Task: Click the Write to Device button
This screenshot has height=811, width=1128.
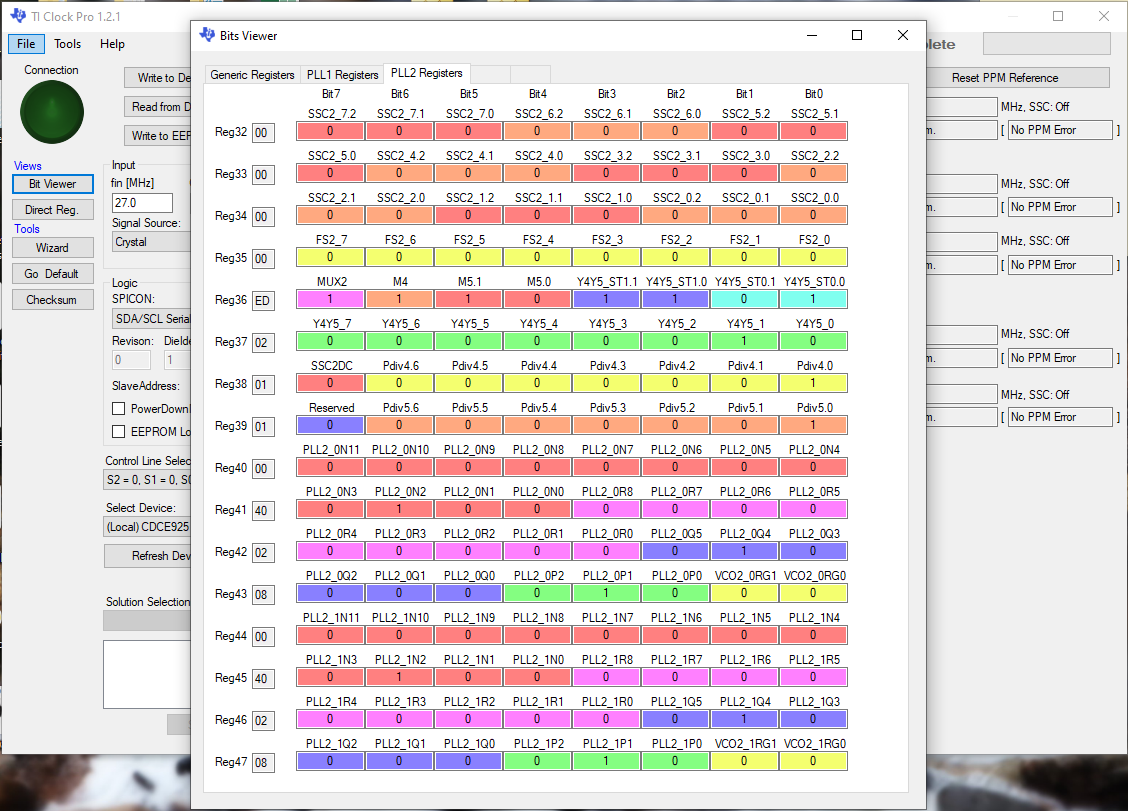Action: (x=158, y=78)
